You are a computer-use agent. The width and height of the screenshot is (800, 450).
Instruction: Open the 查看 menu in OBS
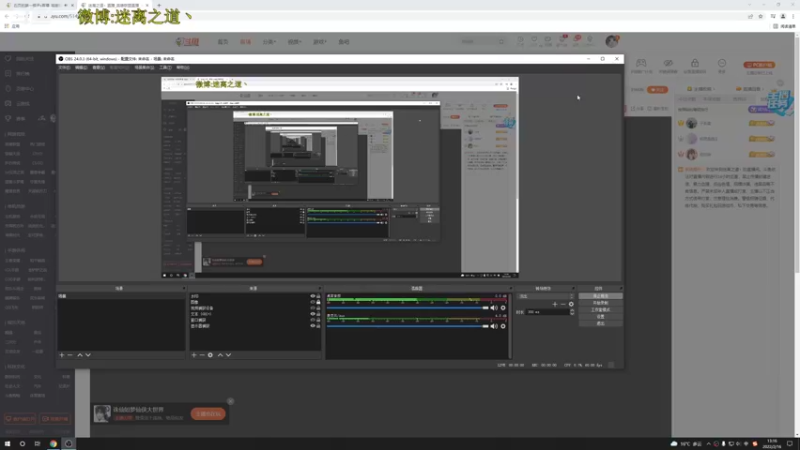pos(98,67)
